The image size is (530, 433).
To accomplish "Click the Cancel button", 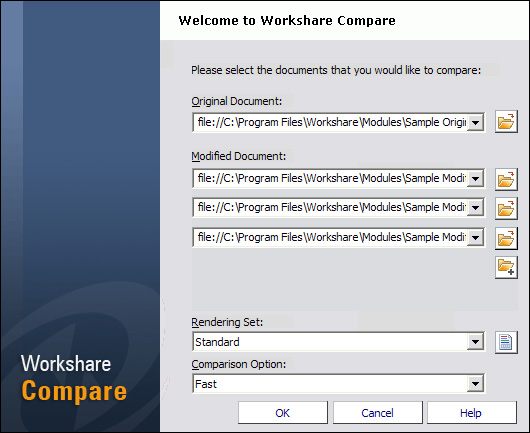I will coord(378,413).
